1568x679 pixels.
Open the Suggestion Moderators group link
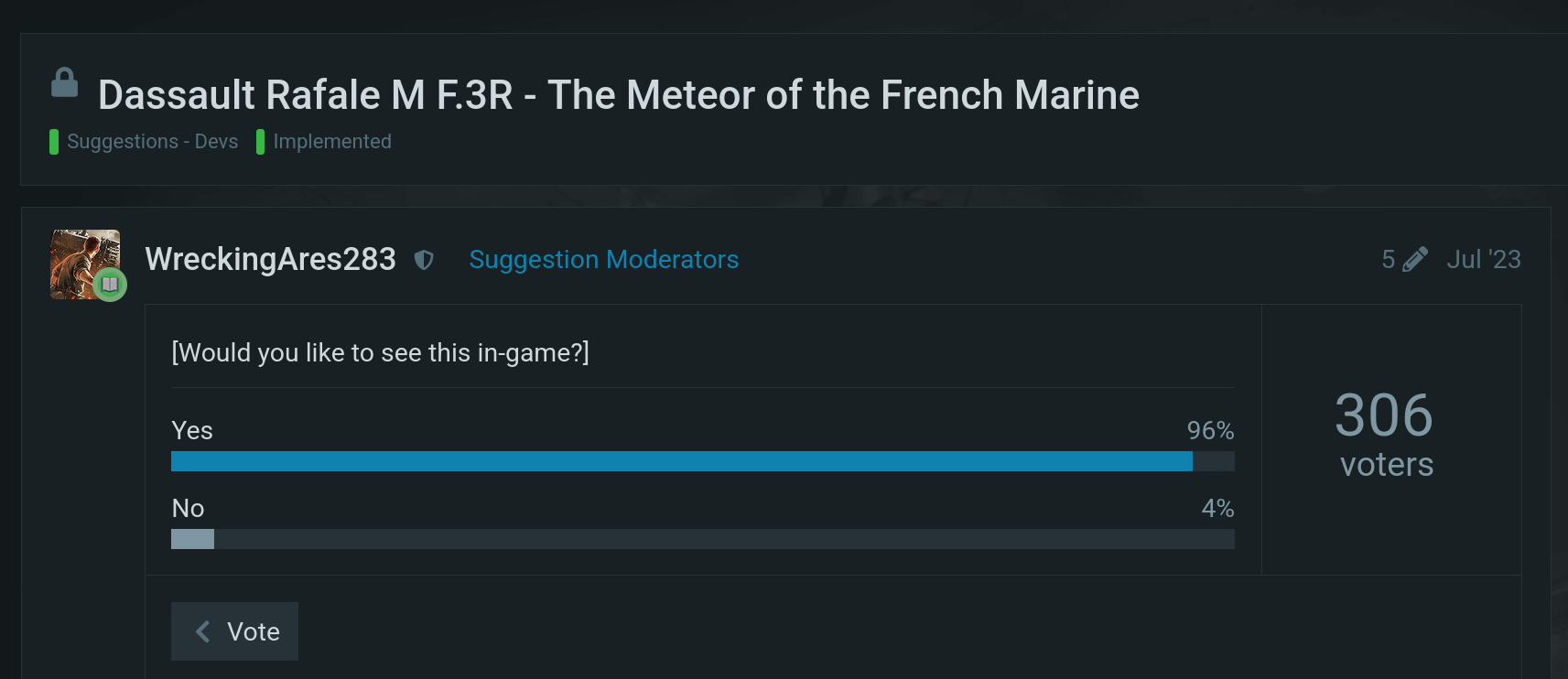603,260
